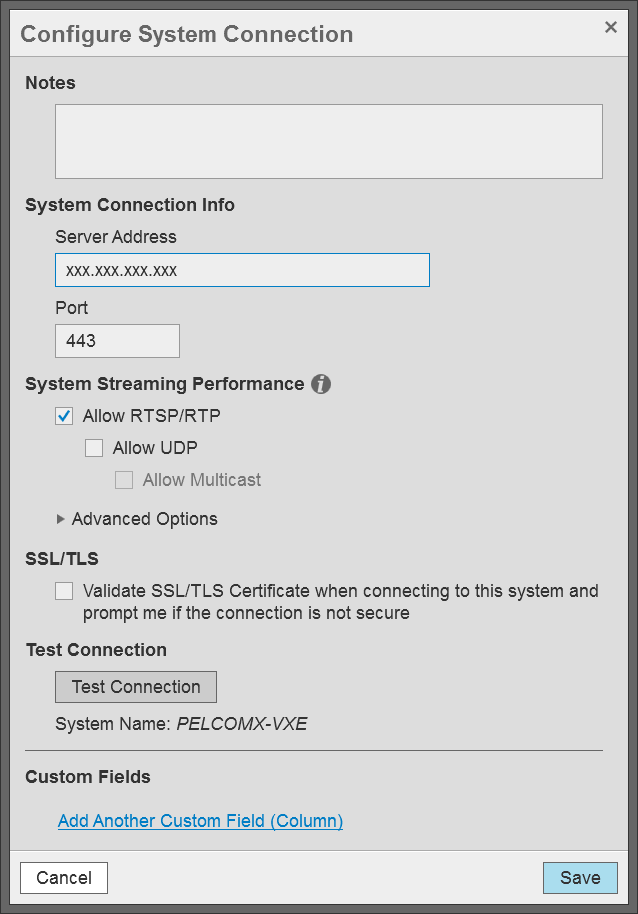Click the close X of the dialog
Image resolution: width=638 pixels, height=914 pixels.
point(611,27)
